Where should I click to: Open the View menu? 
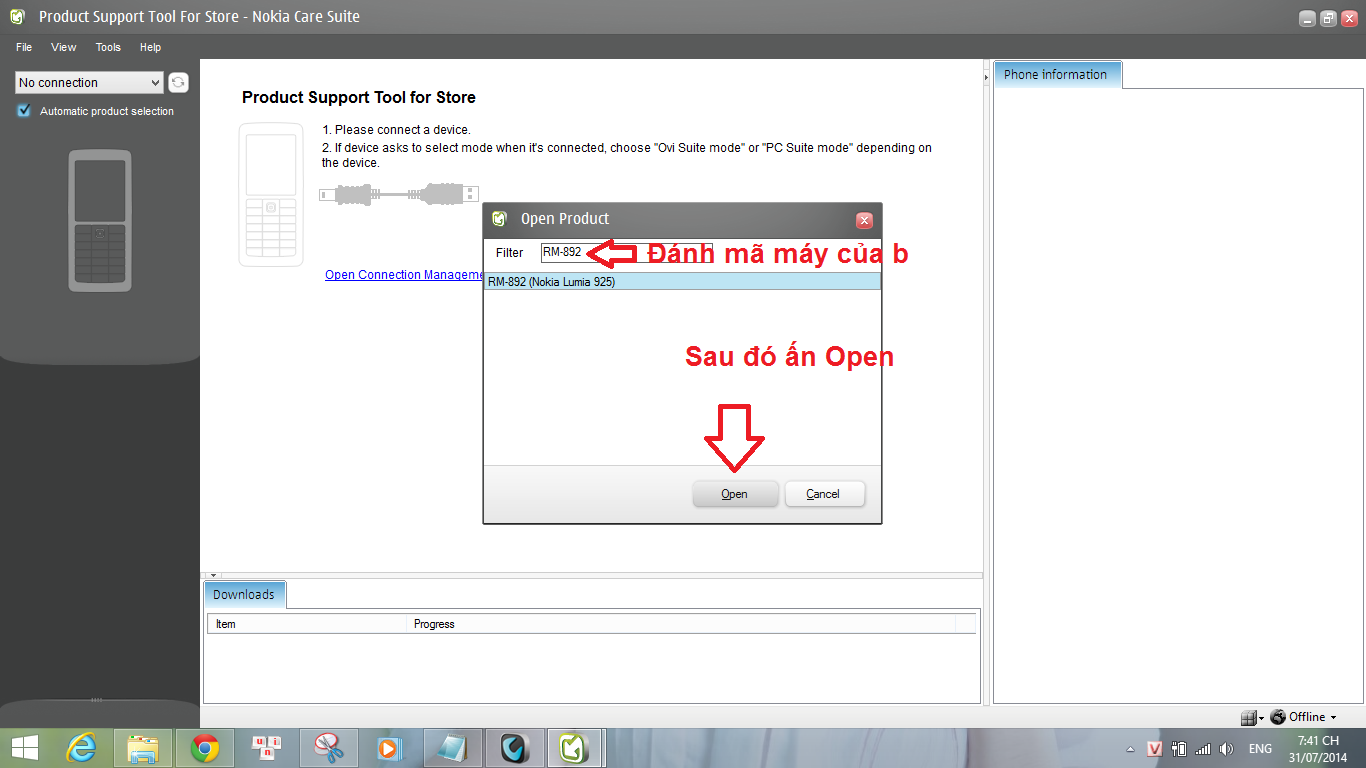(64, 47)
